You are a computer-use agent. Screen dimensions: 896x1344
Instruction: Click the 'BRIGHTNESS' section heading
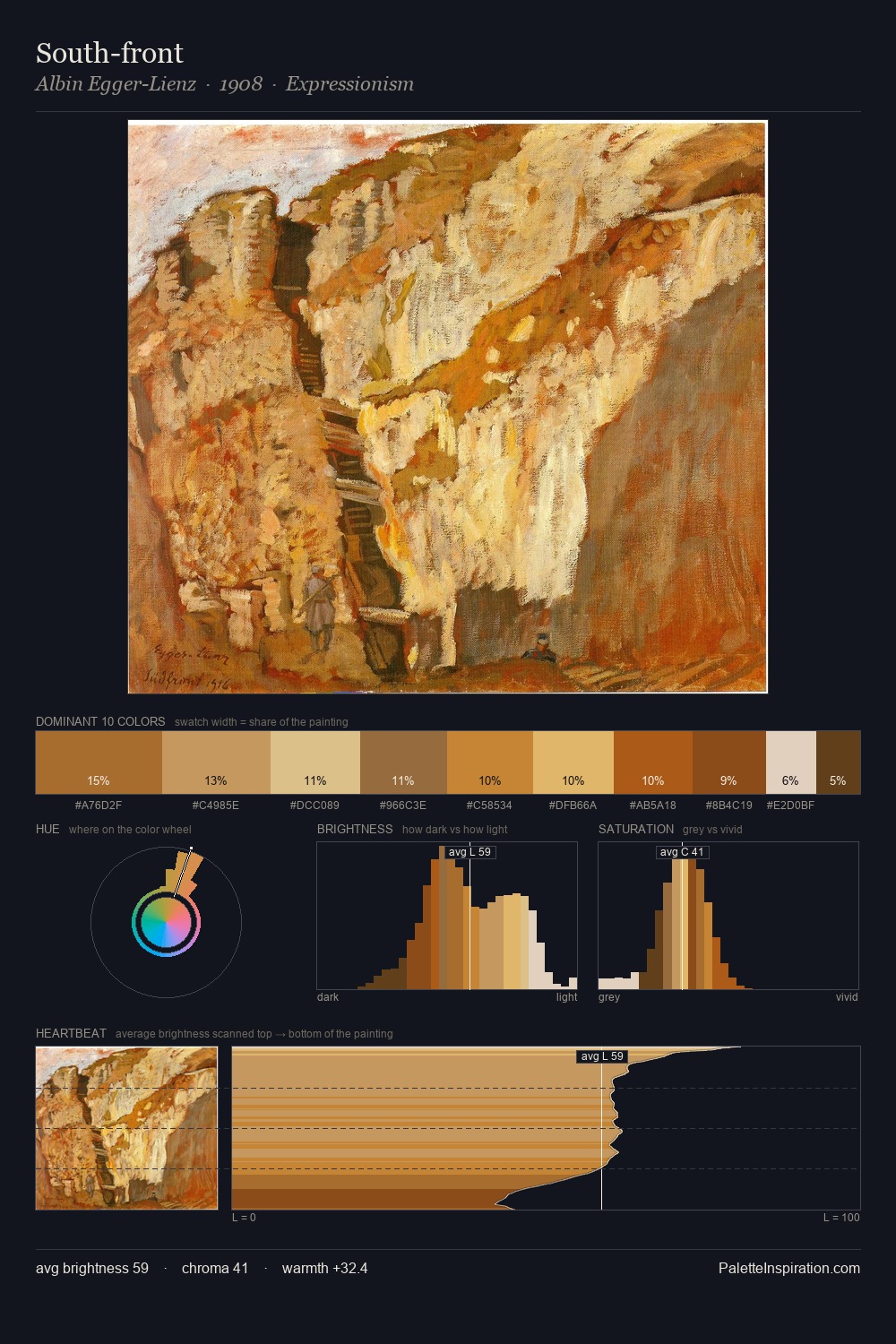(355, 829)
